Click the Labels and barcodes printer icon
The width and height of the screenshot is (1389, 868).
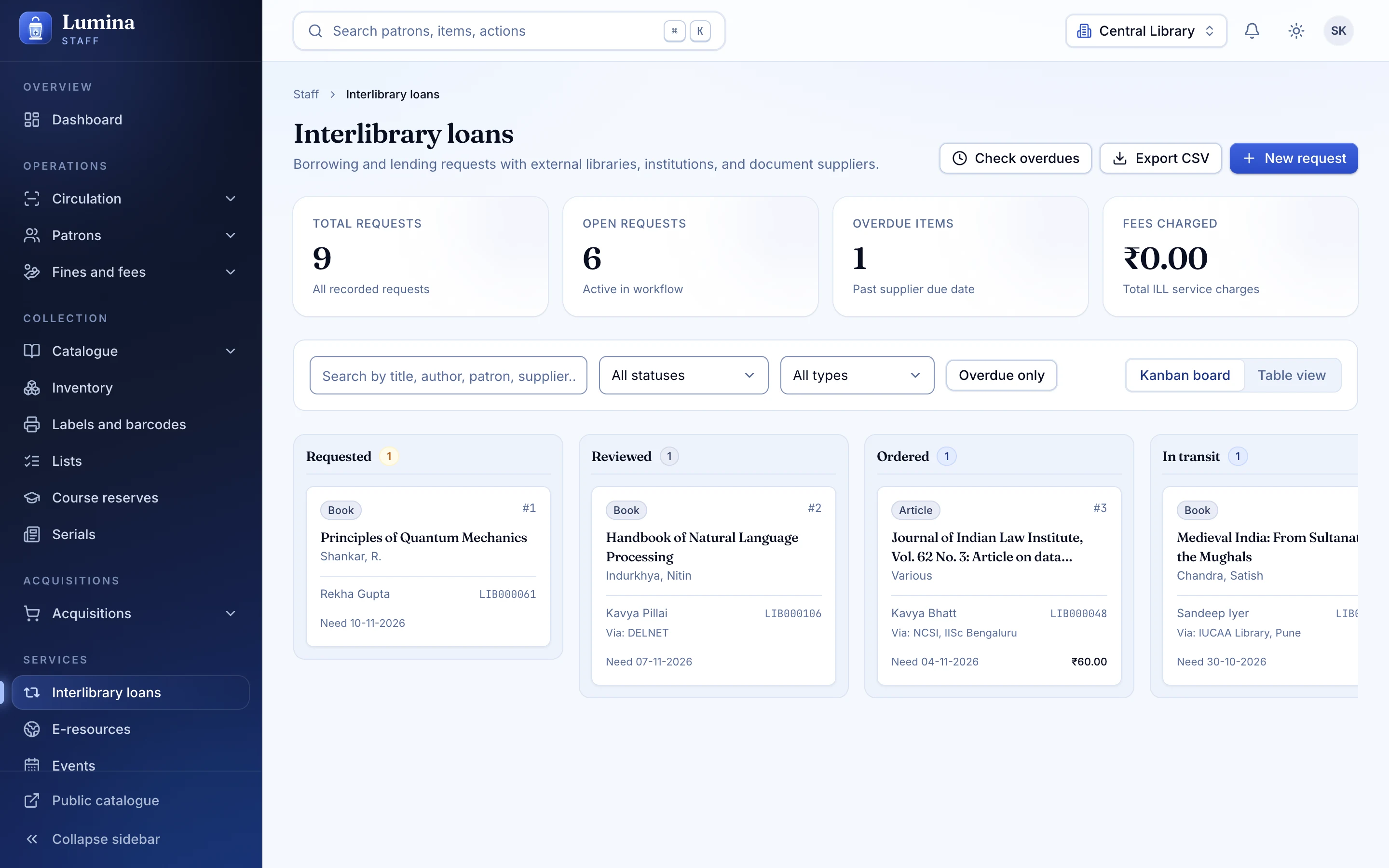31,424
